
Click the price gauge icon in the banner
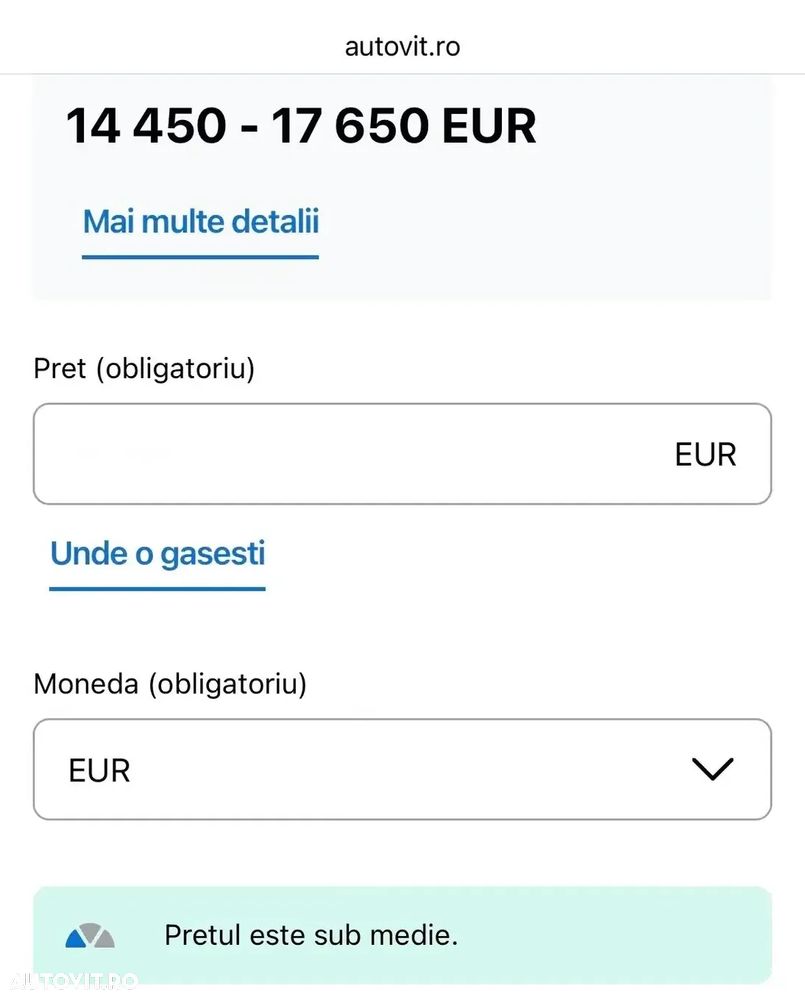point(90,936)
